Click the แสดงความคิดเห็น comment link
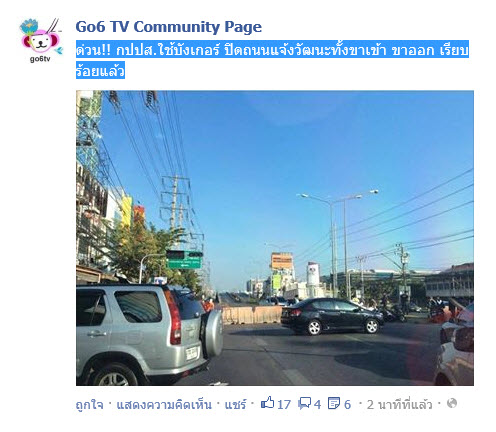 (164, 404)
